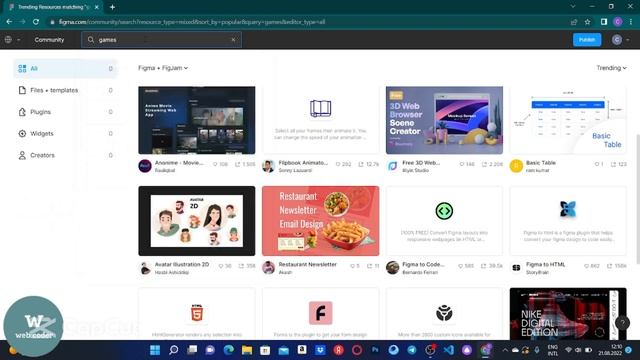The height and width of the screenshot is (360, 640).
Task: Click the 'Figma to Code...' title link
Action: click(x=423, y=264)
